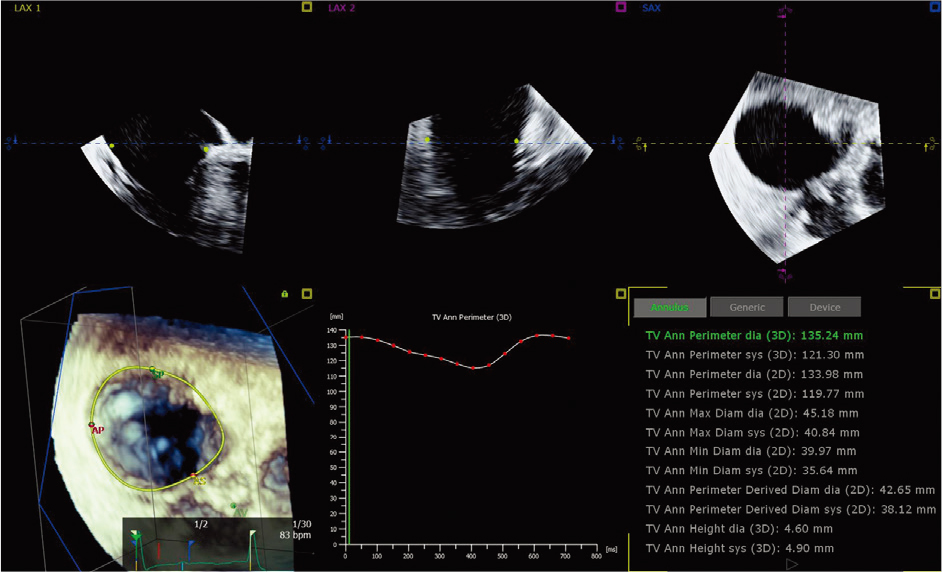Open the Generic tab

pos(747,307)
